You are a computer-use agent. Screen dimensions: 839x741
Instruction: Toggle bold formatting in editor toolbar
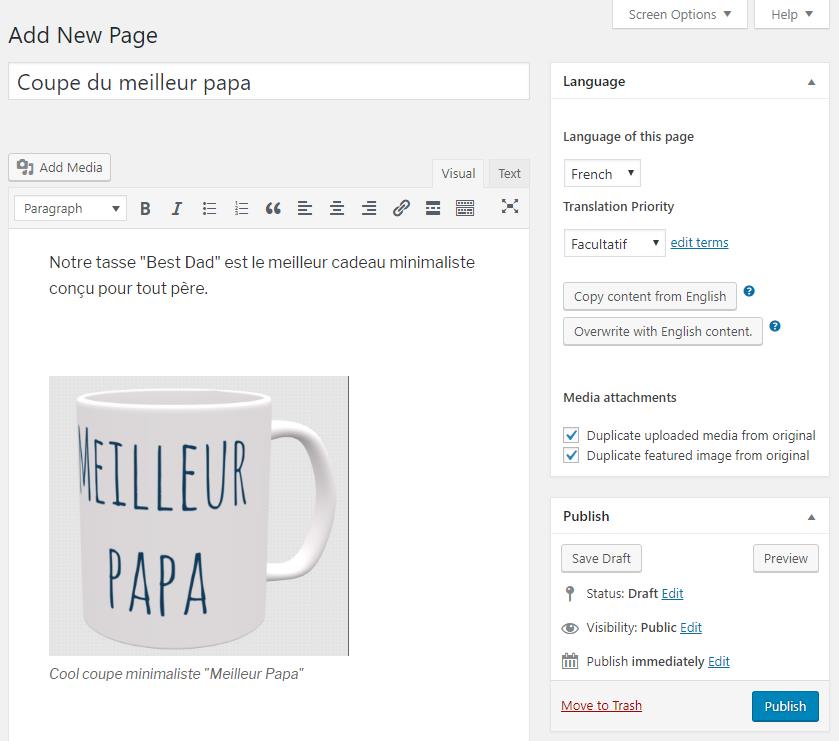(x=145, y=208)
